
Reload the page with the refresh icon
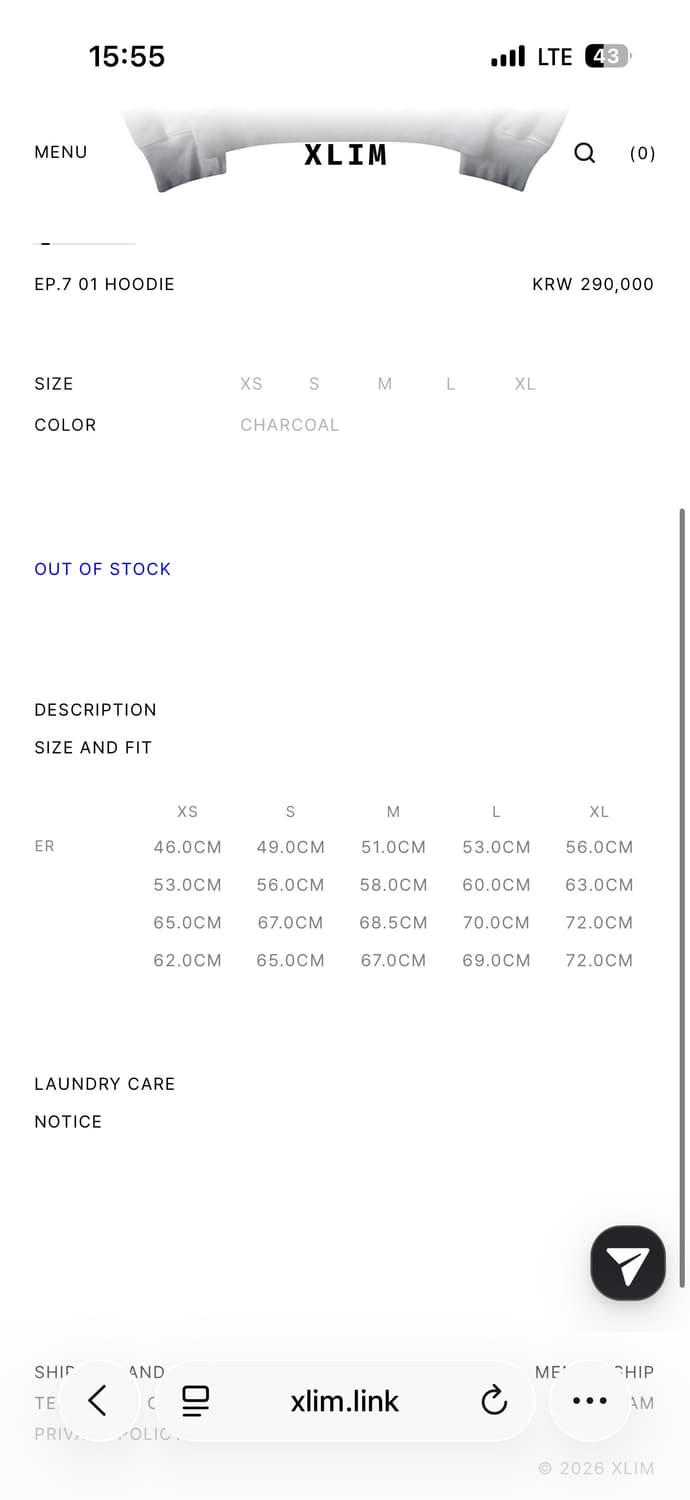click(x=494, y=1401)
